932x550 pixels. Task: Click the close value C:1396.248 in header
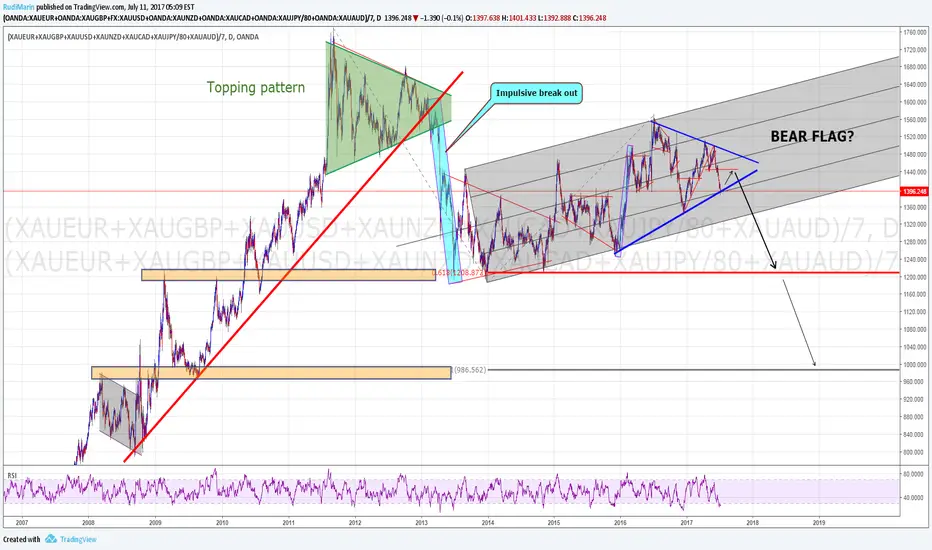pyautogui.click(x=590, y=18)
